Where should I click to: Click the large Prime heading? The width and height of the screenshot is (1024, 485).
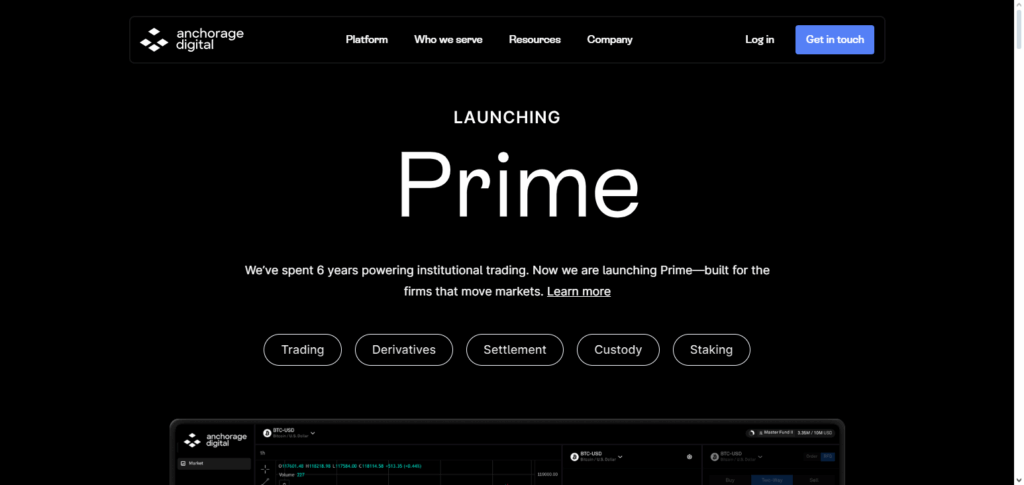coord(519,185)
